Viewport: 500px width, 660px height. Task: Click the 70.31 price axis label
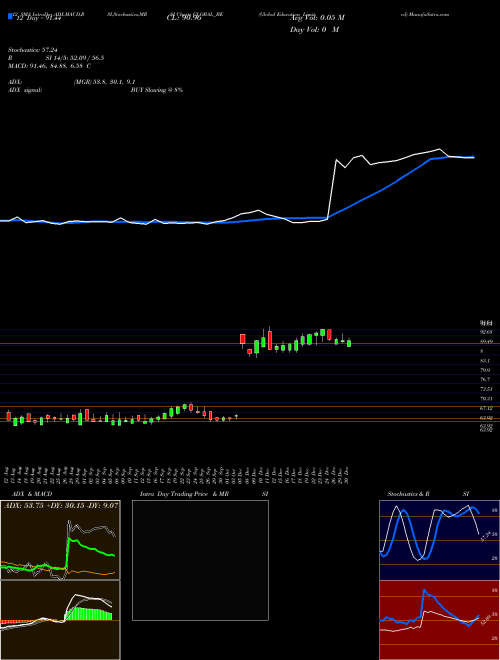coord(486,398)
